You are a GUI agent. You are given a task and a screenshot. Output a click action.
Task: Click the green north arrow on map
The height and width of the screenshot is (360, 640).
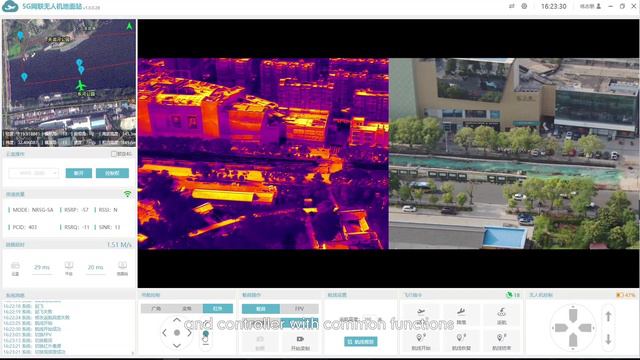pos(129,26)
